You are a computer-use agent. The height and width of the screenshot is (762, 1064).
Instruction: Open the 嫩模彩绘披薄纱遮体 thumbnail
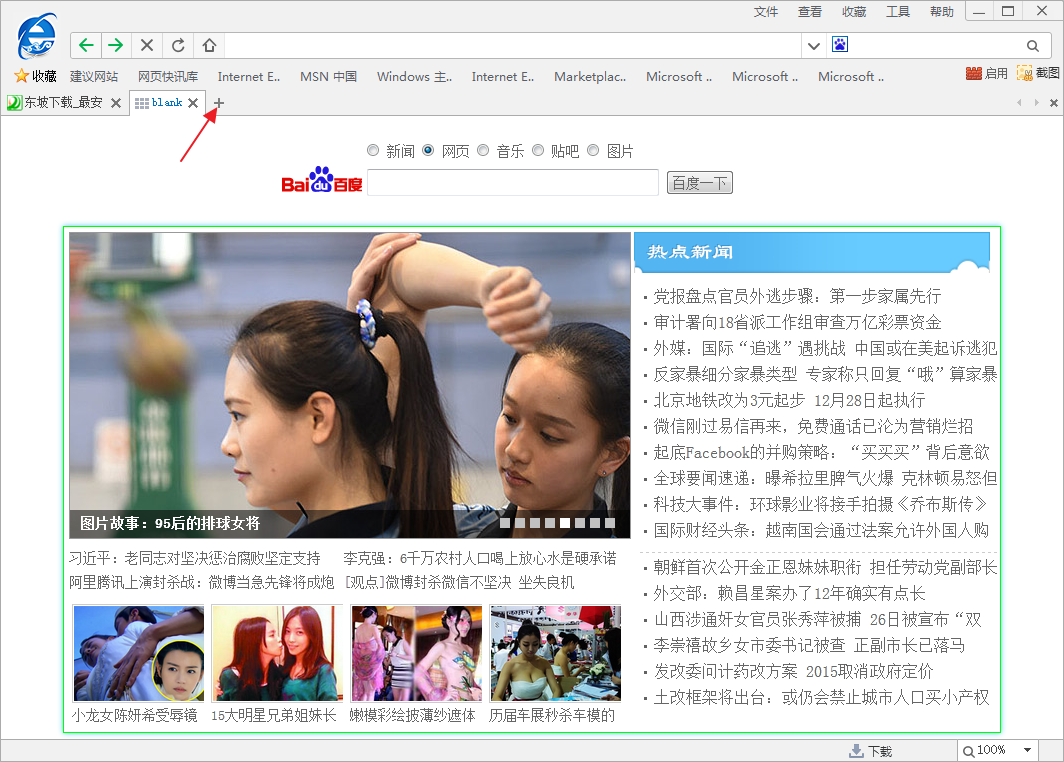pos(416,653)
